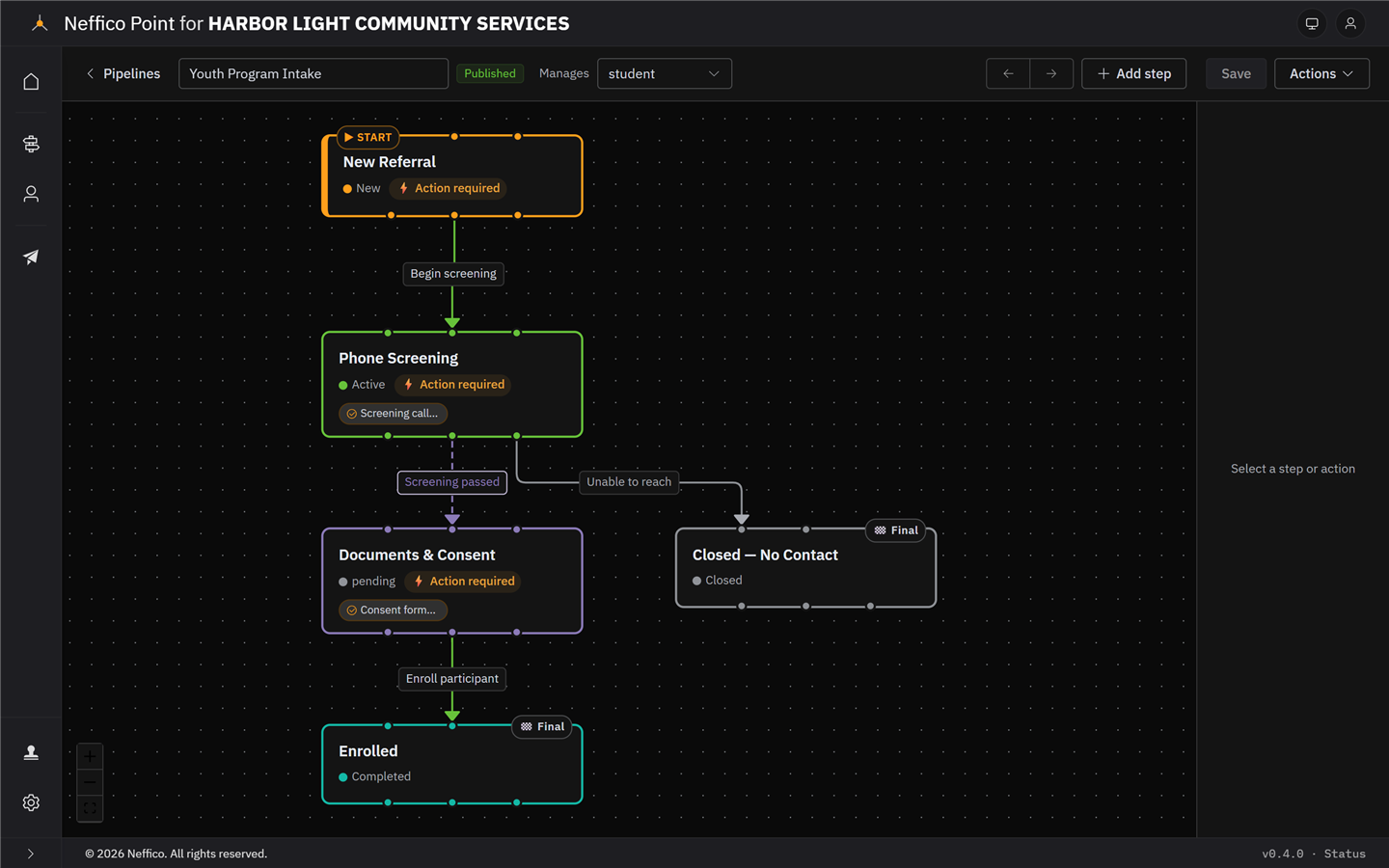The width and height of the screenshot is (1389, 868).
Task: Select the New Referral step node
Action: (452, 176)
